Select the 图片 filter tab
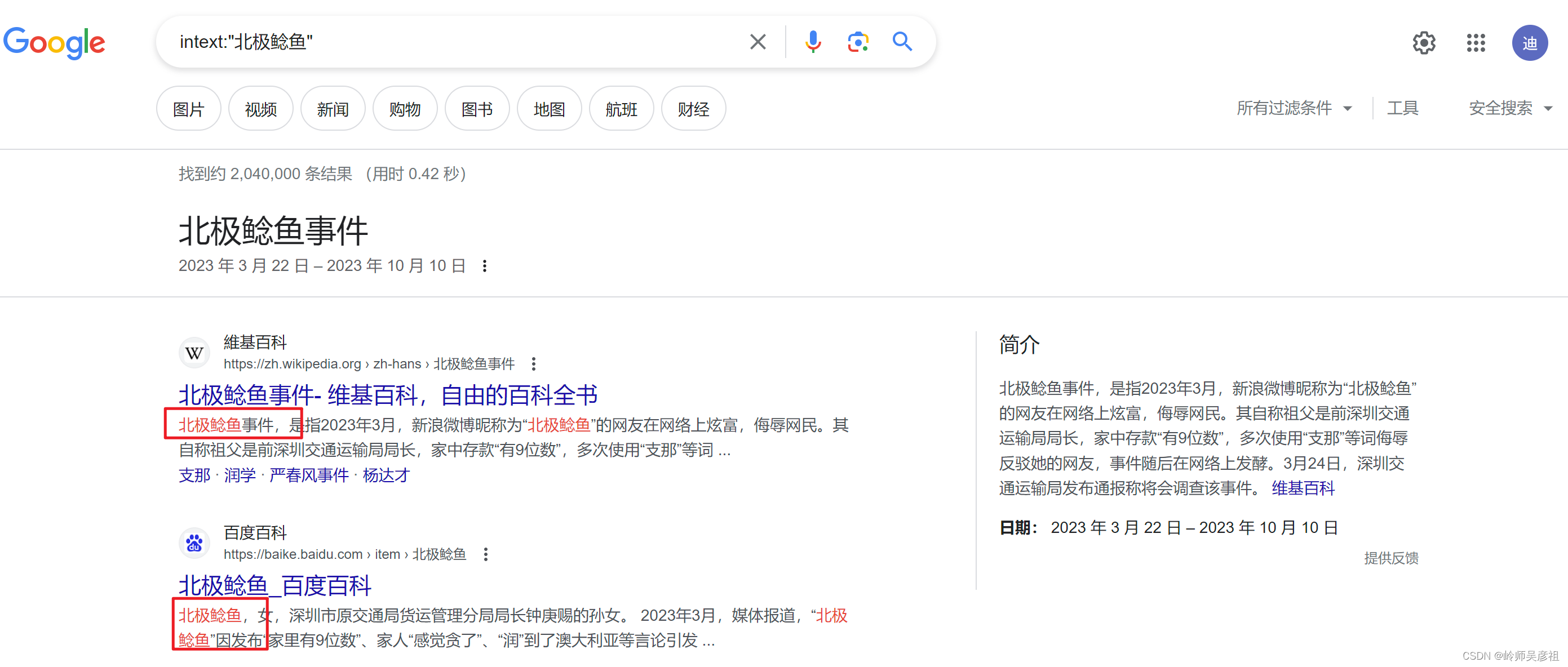The height and width of the screenshot is (667, 1568). point(189,109)
